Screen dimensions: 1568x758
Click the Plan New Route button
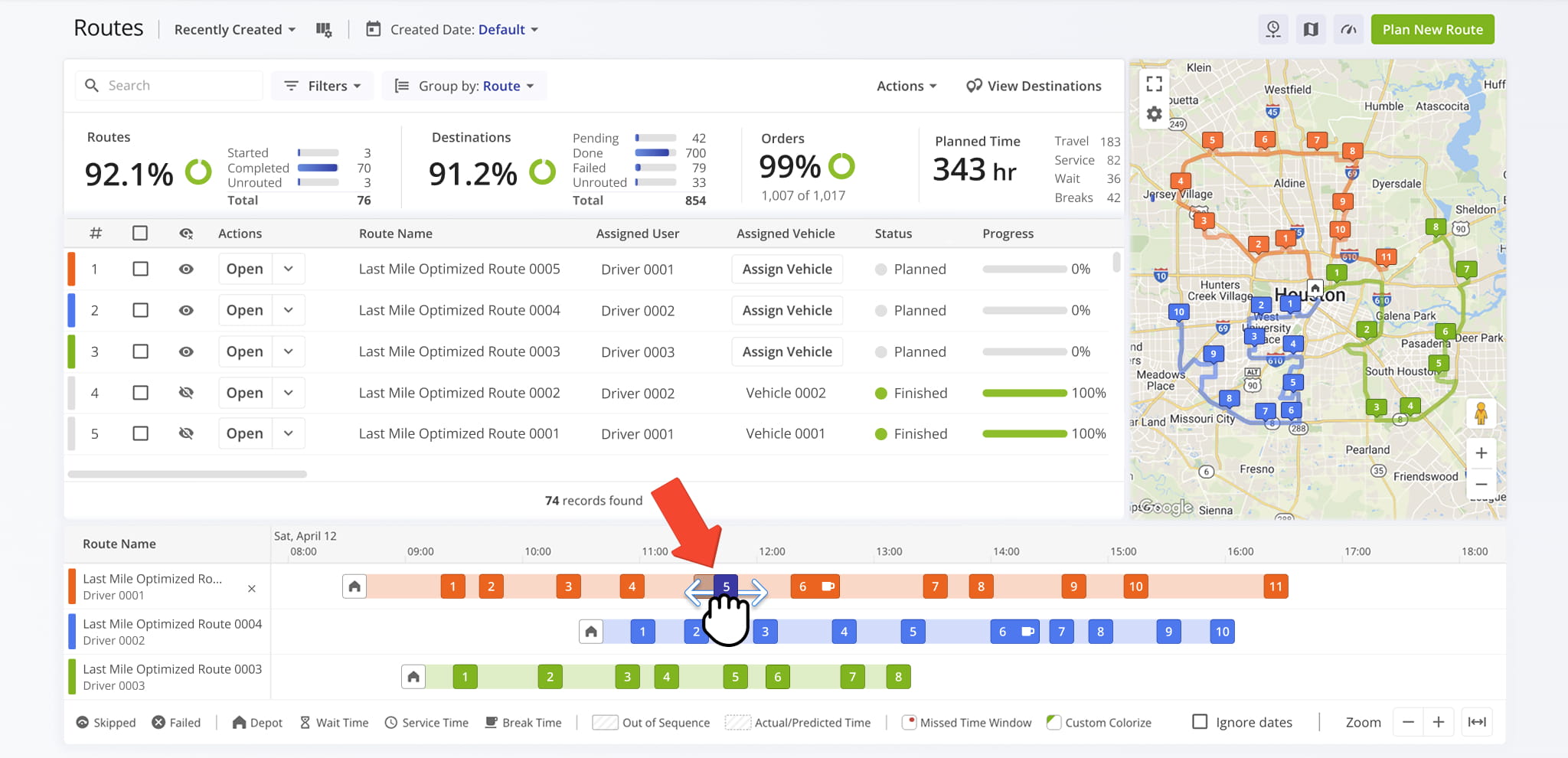pyautogui.click(x=1432, y=29)
